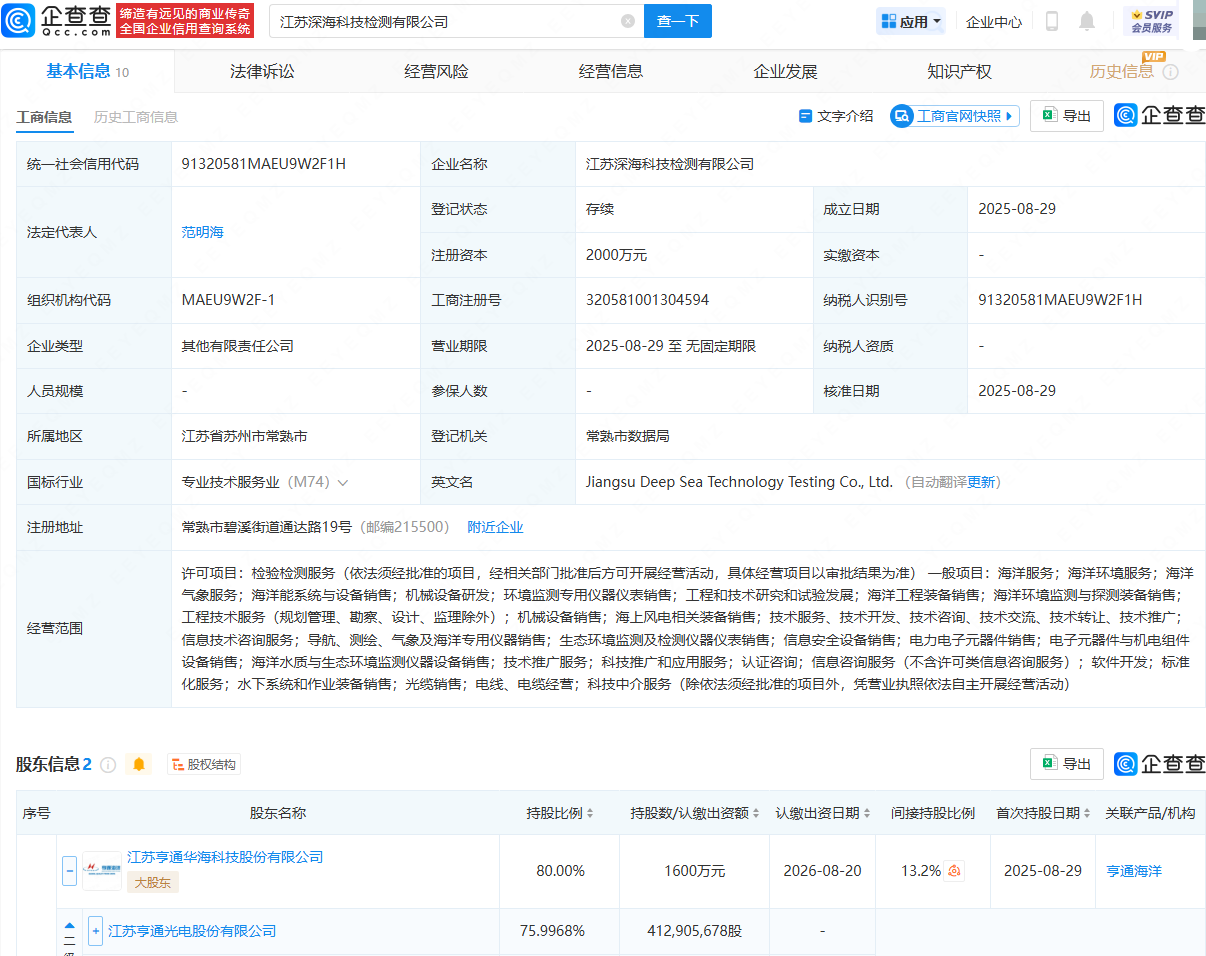Open notifications bell in the header
Viewport: 1206px width, 956px height.
point(1087,21)
